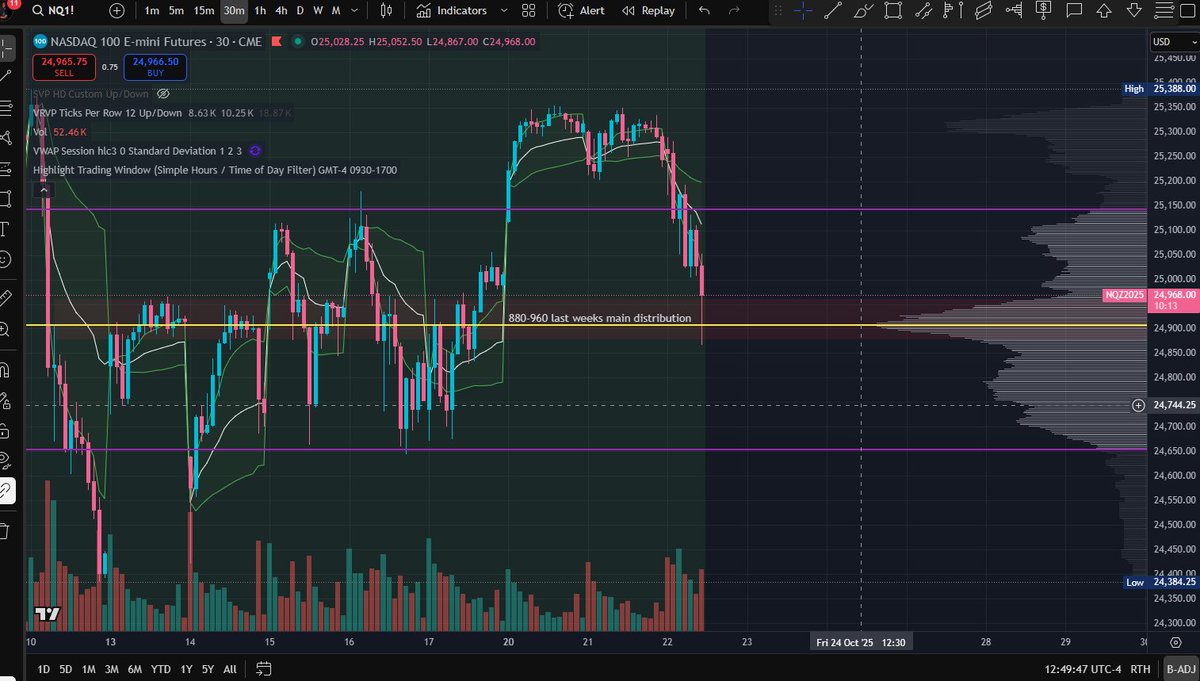Add a symbol to compare with plus icon
This screenshot has height=681, width=1200.
coord(117,10)
